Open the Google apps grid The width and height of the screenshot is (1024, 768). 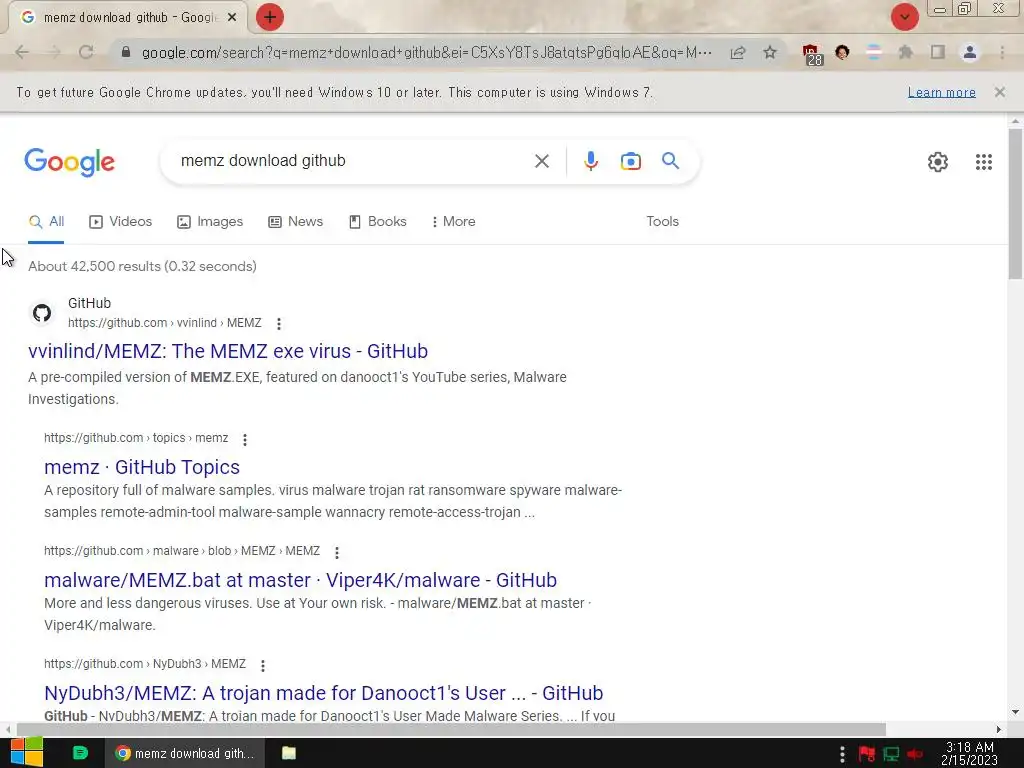click(x=984, y=162)
